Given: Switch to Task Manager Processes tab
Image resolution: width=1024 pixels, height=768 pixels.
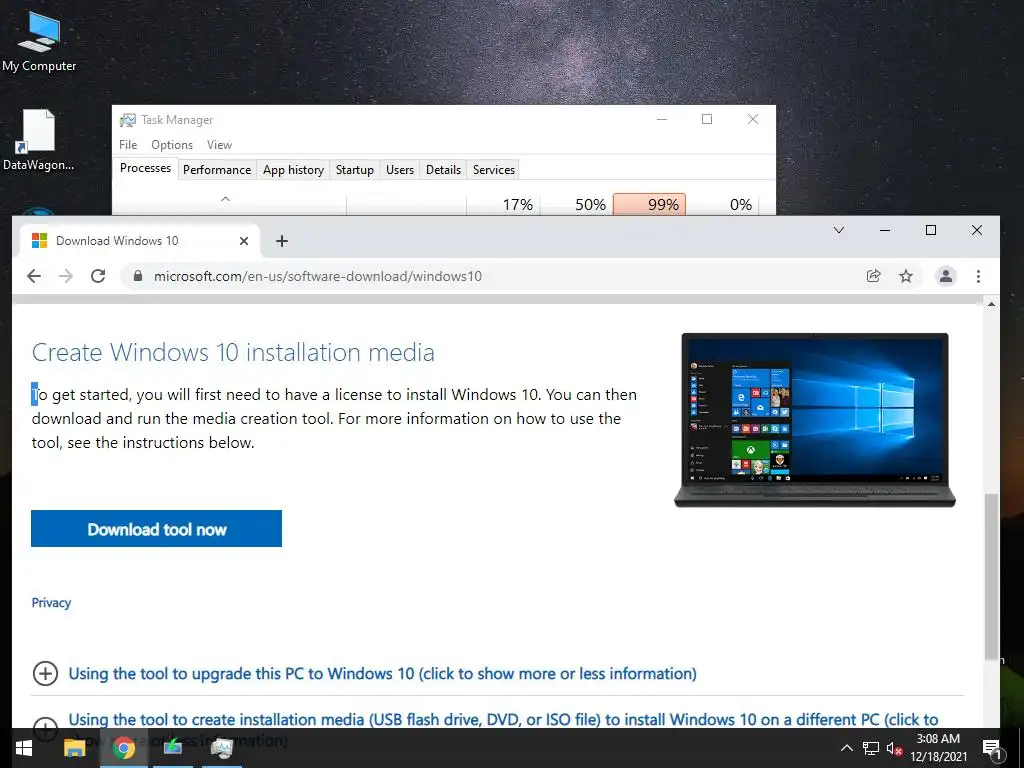Looking at the screenshot, I should pos(146,168).
